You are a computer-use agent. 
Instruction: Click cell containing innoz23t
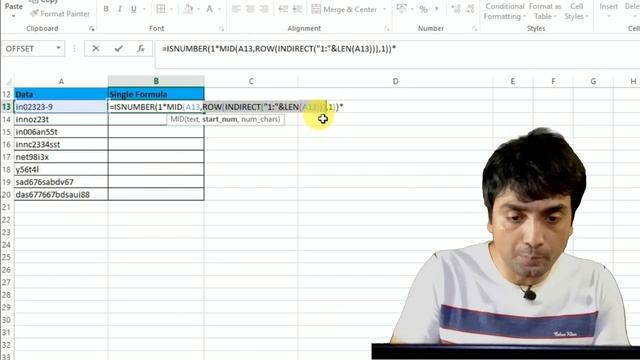point(61,120)
